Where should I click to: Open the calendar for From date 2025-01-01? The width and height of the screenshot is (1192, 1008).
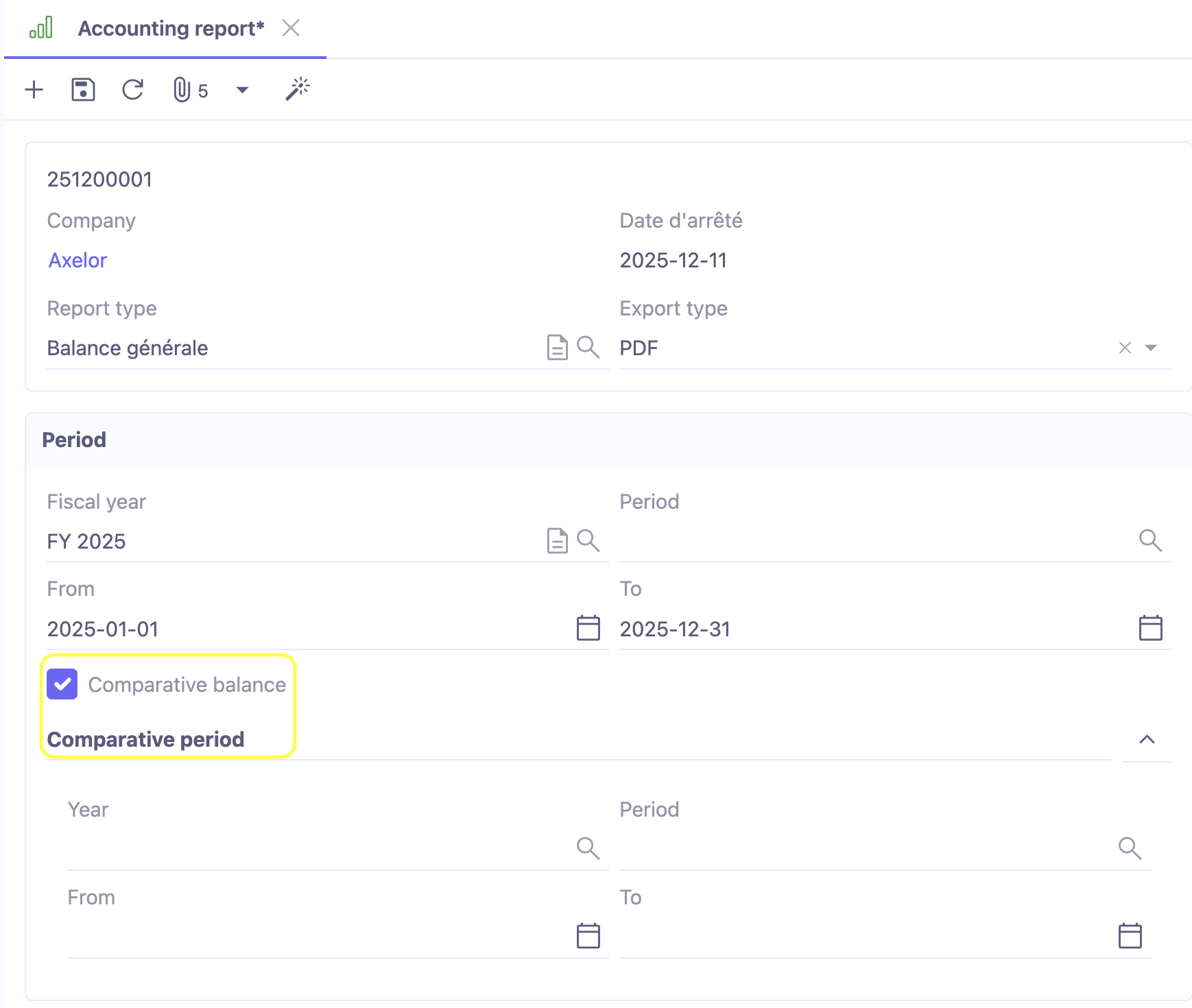[588, 628]
